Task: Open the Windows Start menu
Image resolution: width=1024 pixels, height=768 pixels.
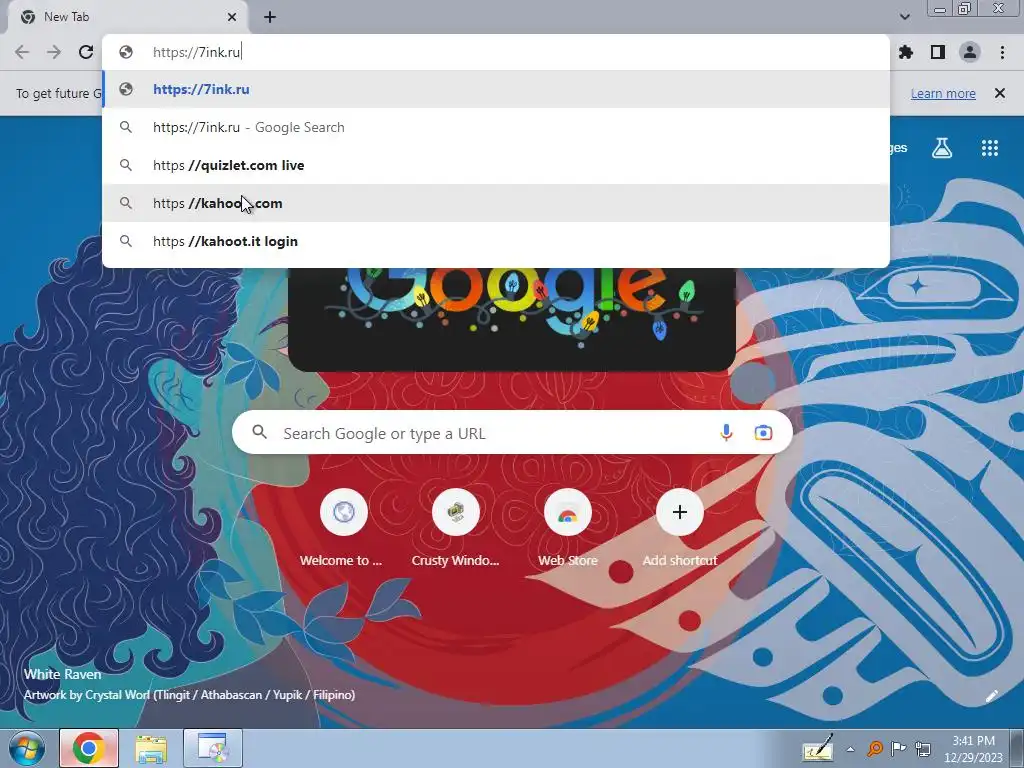Action: (26, 748)
